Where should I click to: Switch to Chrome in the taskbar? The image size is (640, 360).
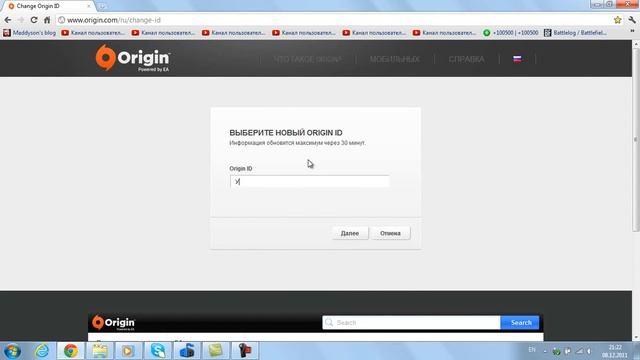[x=71, y=351]
